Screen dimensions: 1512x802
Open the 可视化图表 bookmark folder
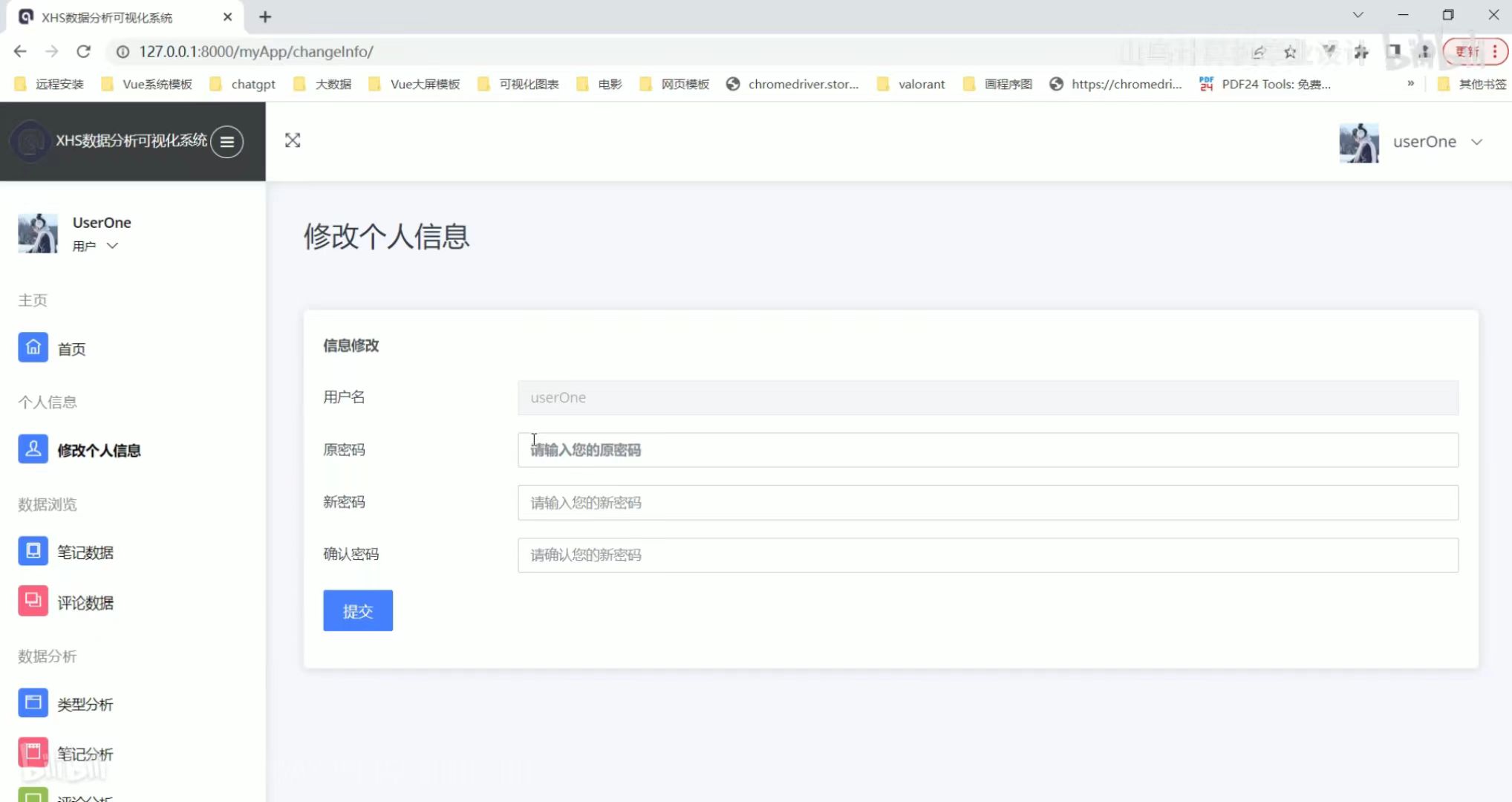518,84
